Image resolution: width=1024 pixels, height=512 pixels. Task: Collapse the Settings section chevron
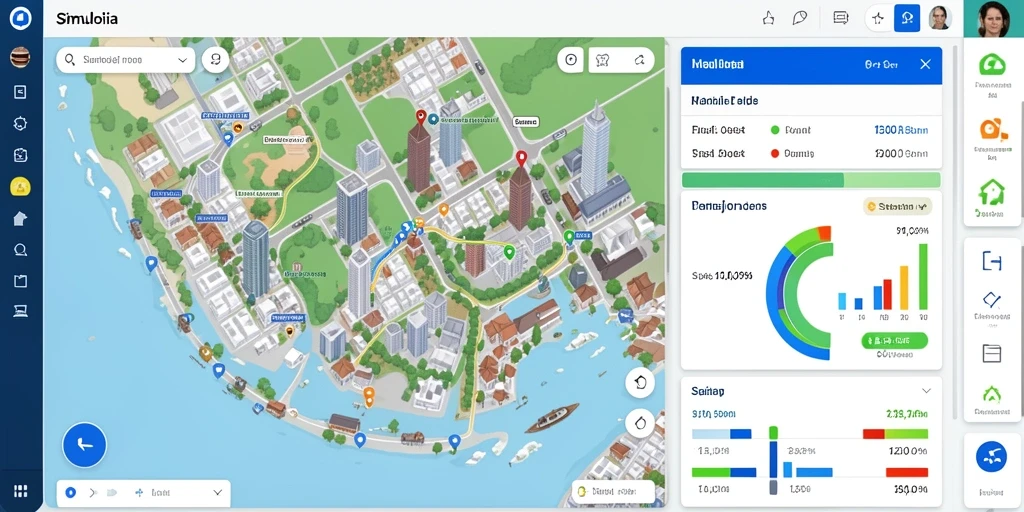point(926,391)
